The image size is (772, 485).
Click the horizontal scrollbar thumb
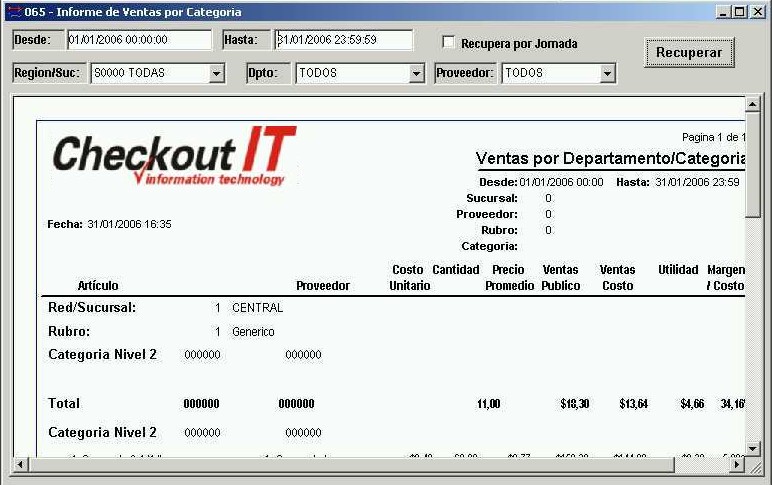click(350, 465)
